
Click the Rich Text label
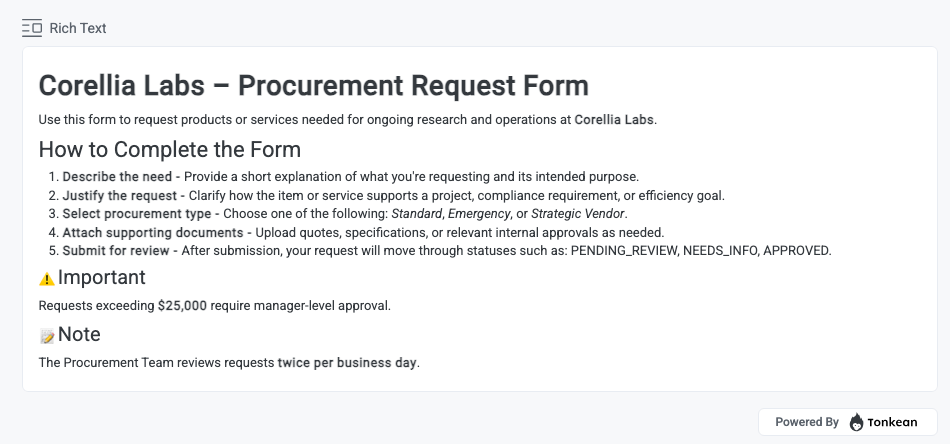point(78,28)
